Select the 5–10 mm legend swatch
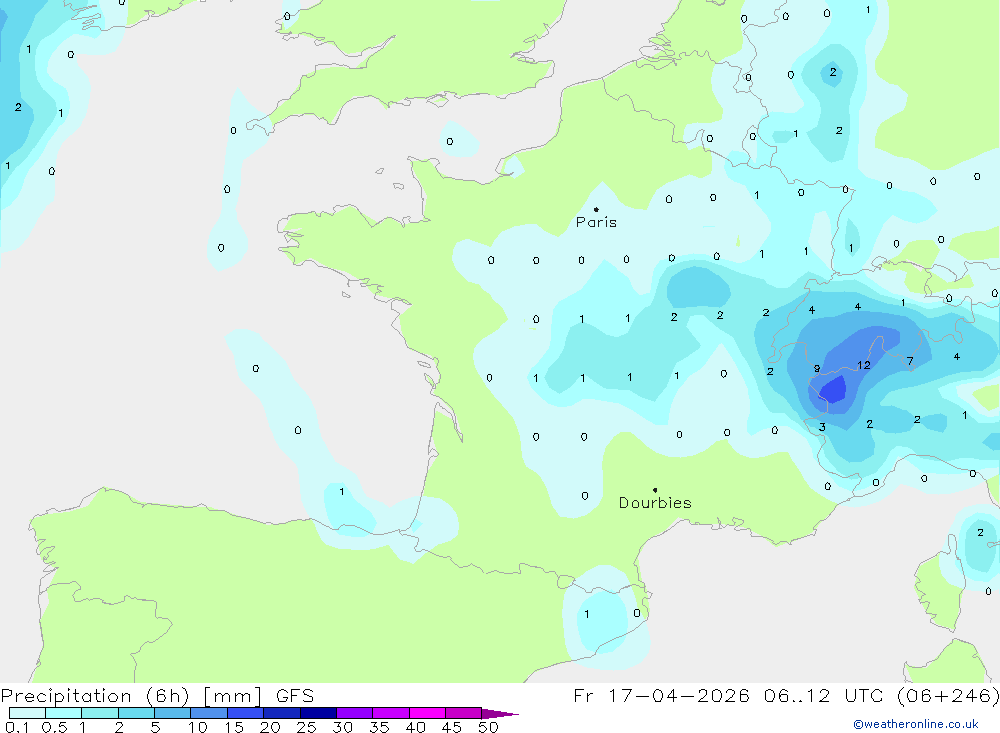This screenshot has height=733, width=1000. click(172, 713)
